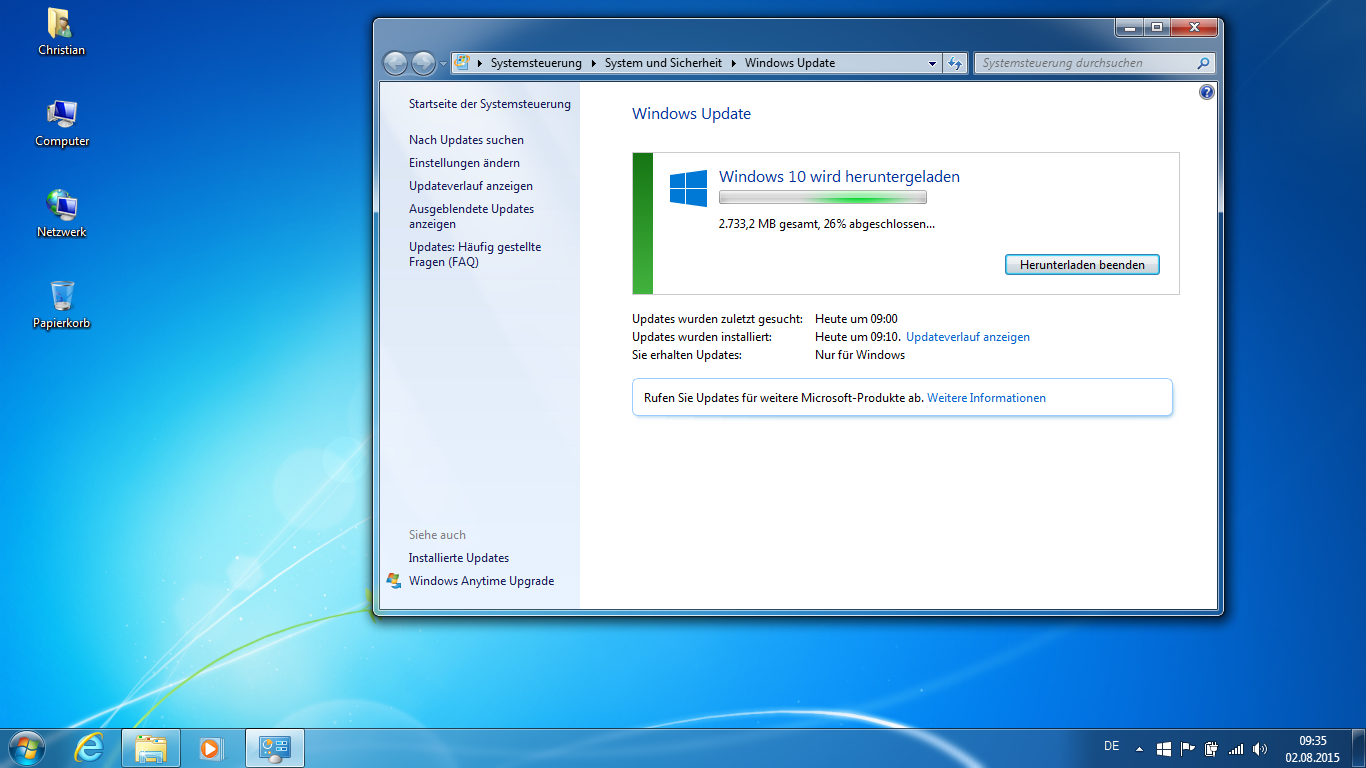1366x768 pixels.
Task: Expand the address bar history dropdown
Action: (x=932, y=63)
